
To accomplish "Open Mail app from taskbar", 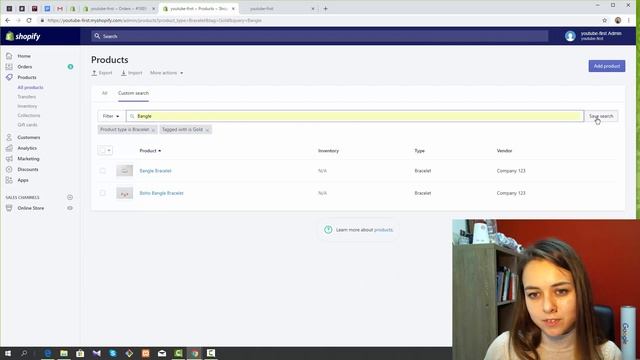I will click(162, 353).
